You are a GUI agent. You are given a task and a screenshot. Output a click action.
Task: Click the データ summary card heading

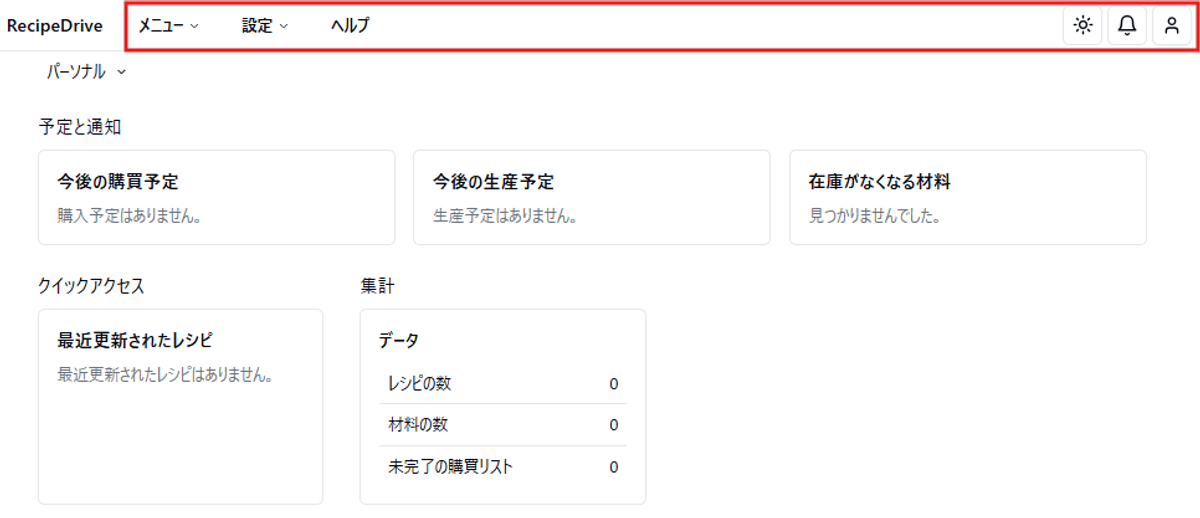[x=399, y=341]
